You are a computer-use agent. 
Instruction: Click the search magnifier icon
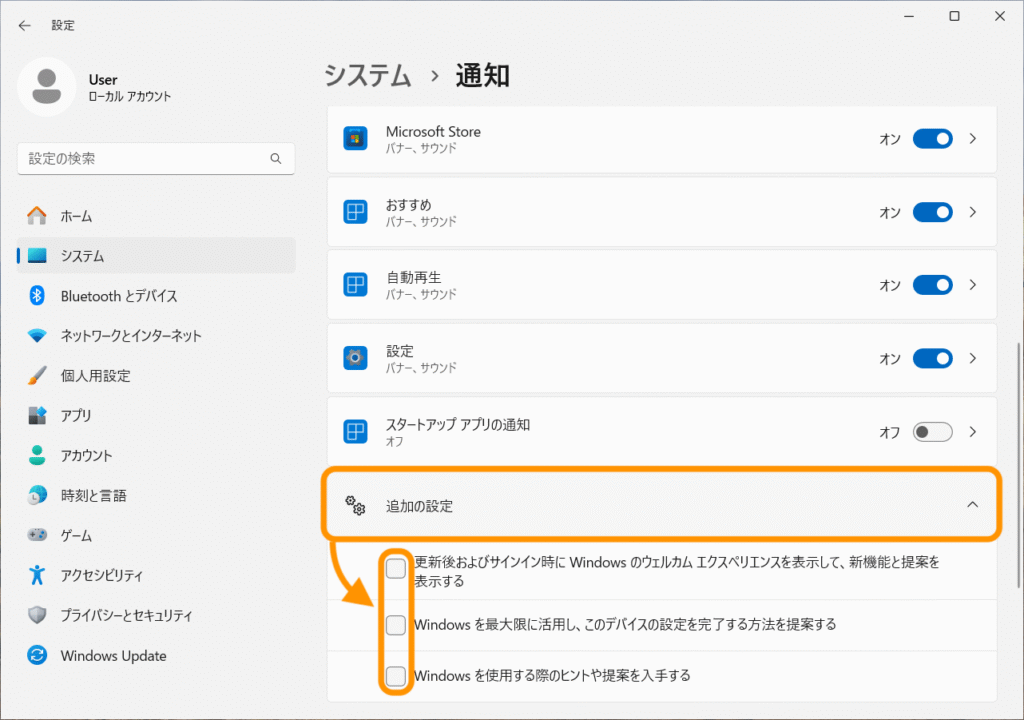point(276,159)
